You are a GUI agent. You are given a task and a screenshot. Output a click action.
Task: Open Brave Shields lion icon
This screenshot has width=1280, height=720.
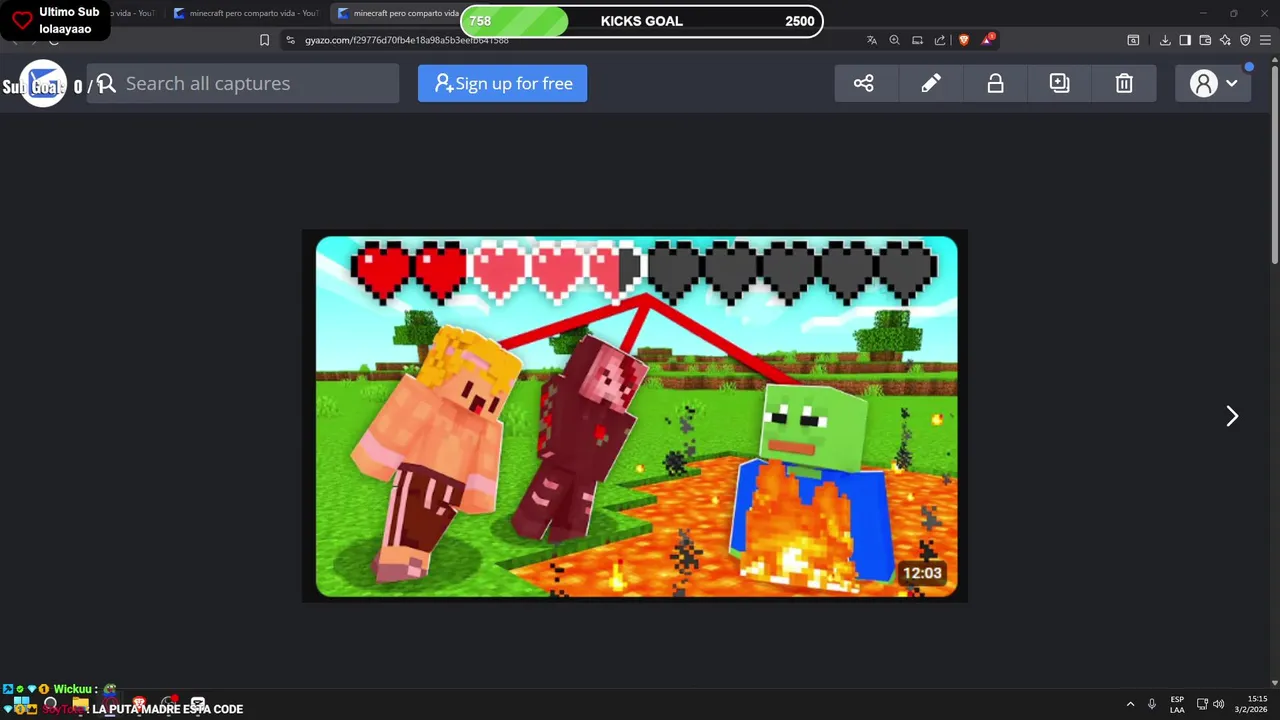pos(964,40)
